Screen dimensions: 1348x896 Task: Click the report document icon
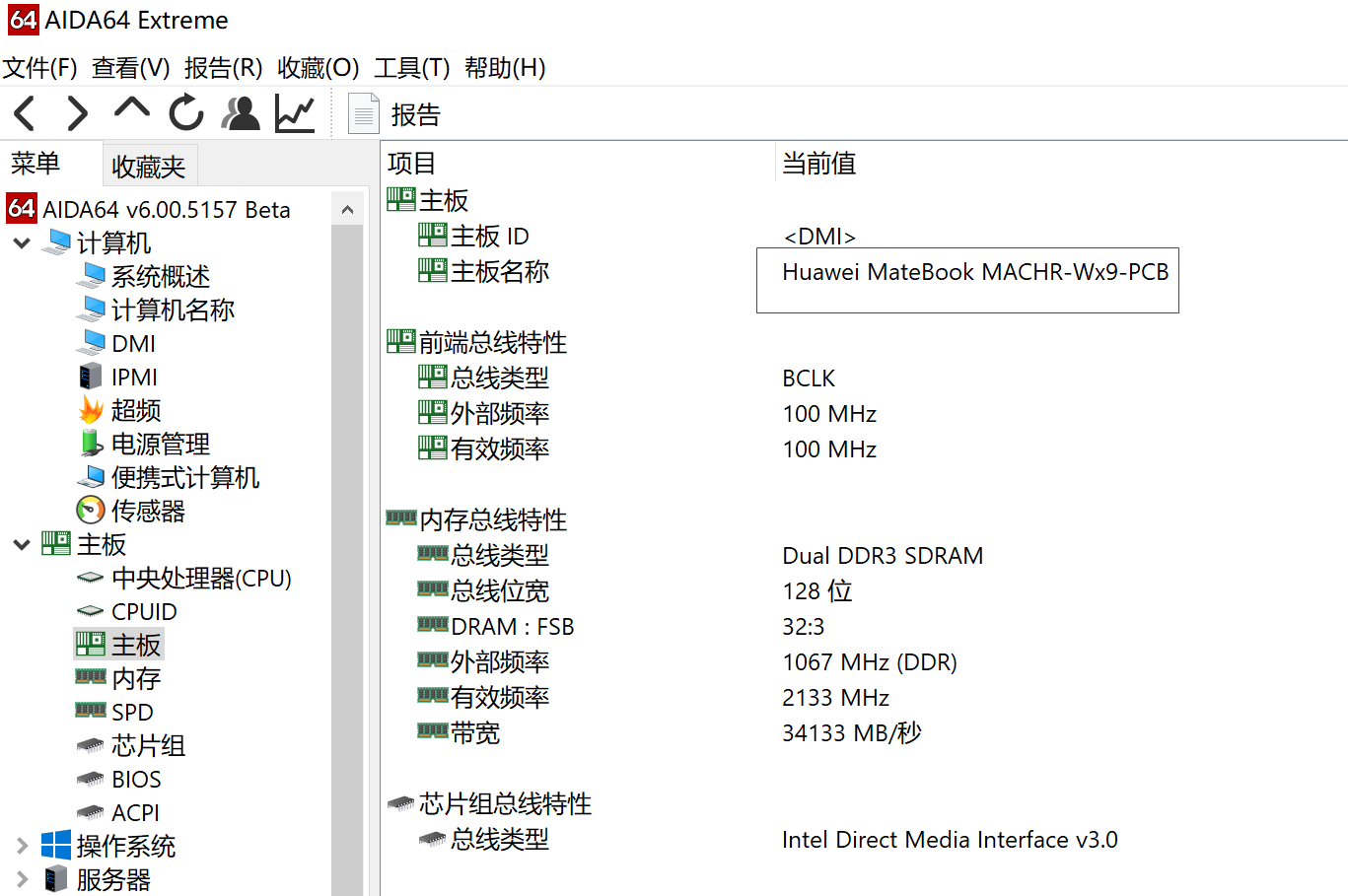364,113
